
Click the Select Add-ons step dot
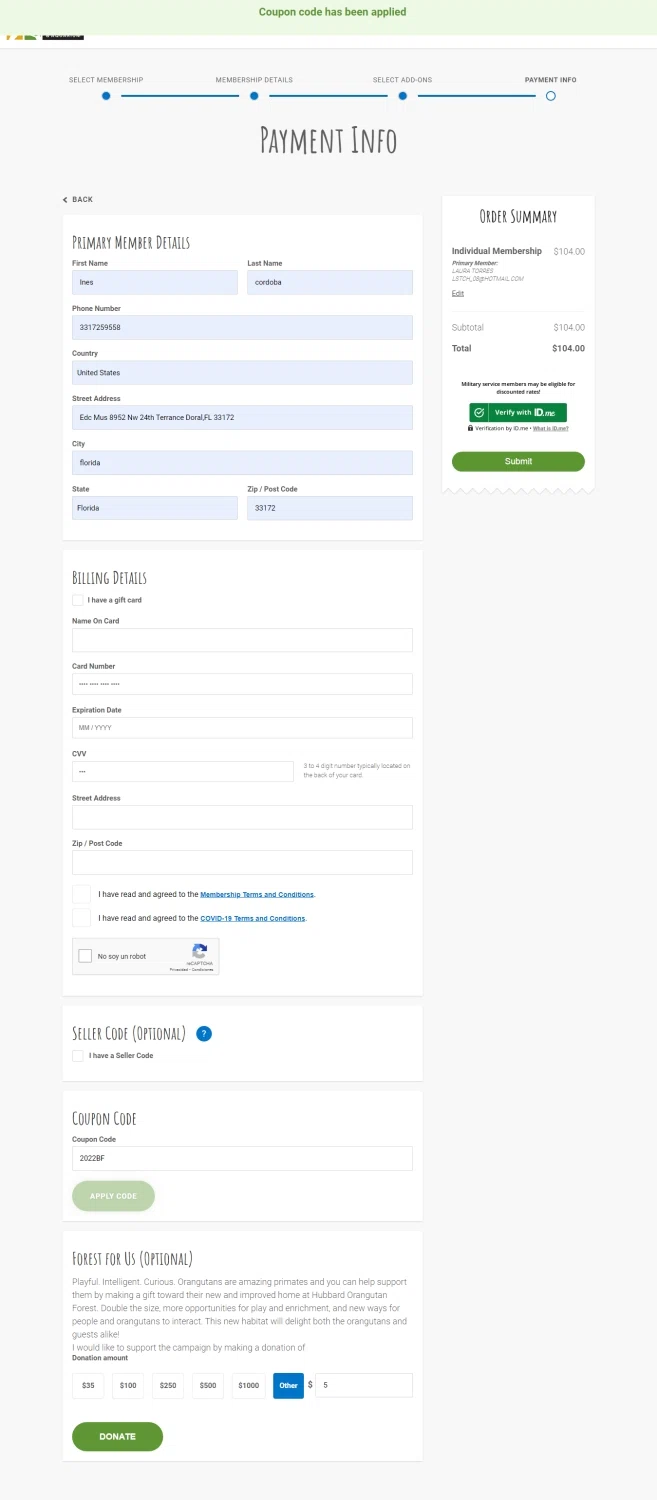point(402,96)
